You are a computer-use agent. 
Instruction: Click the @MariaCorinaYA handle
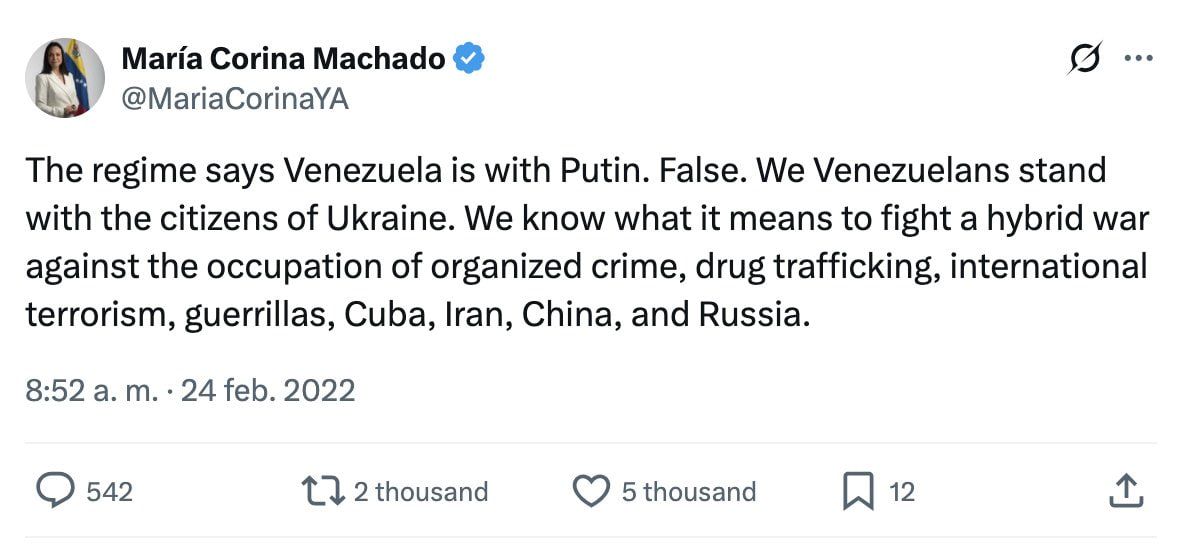pyautogui.click(x=234, y=98)
